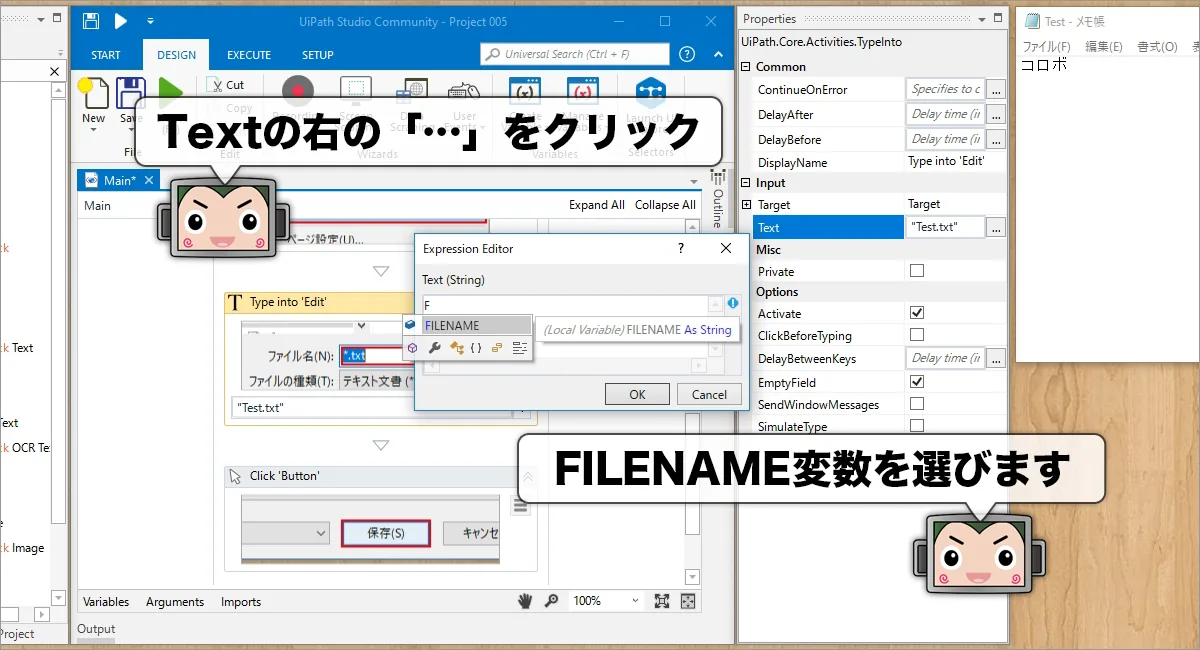The image size is (1200, 650).
Task: Open the Variables panel tab
Action: click(x=106, y=602)
